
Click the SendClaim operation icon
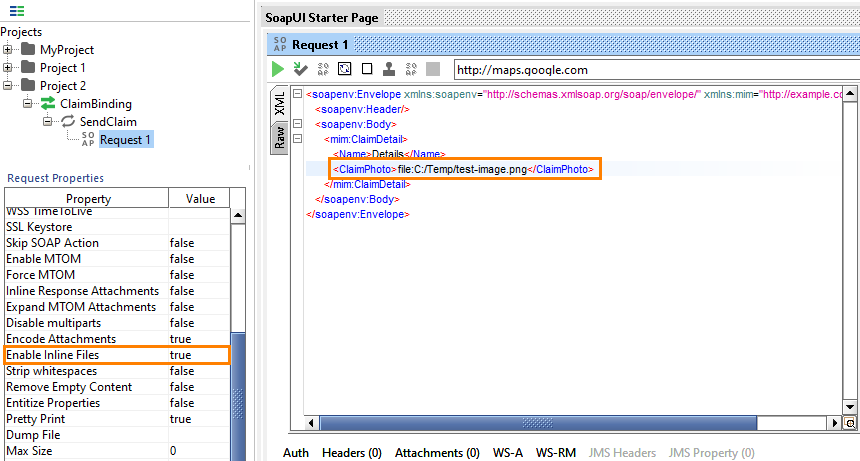point(68,121)
